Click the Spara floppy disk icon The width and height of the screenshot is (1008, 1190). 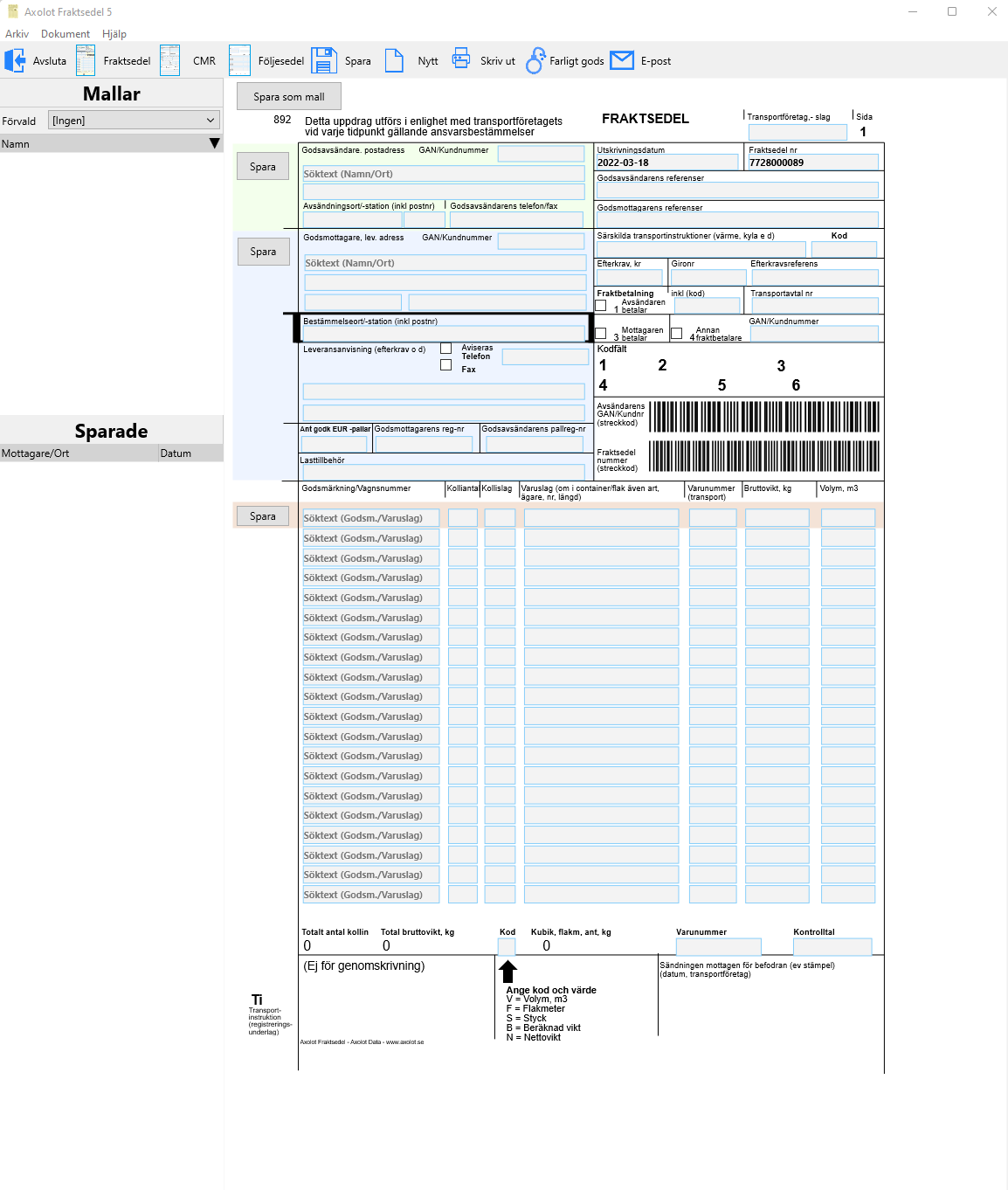(324, 61)
